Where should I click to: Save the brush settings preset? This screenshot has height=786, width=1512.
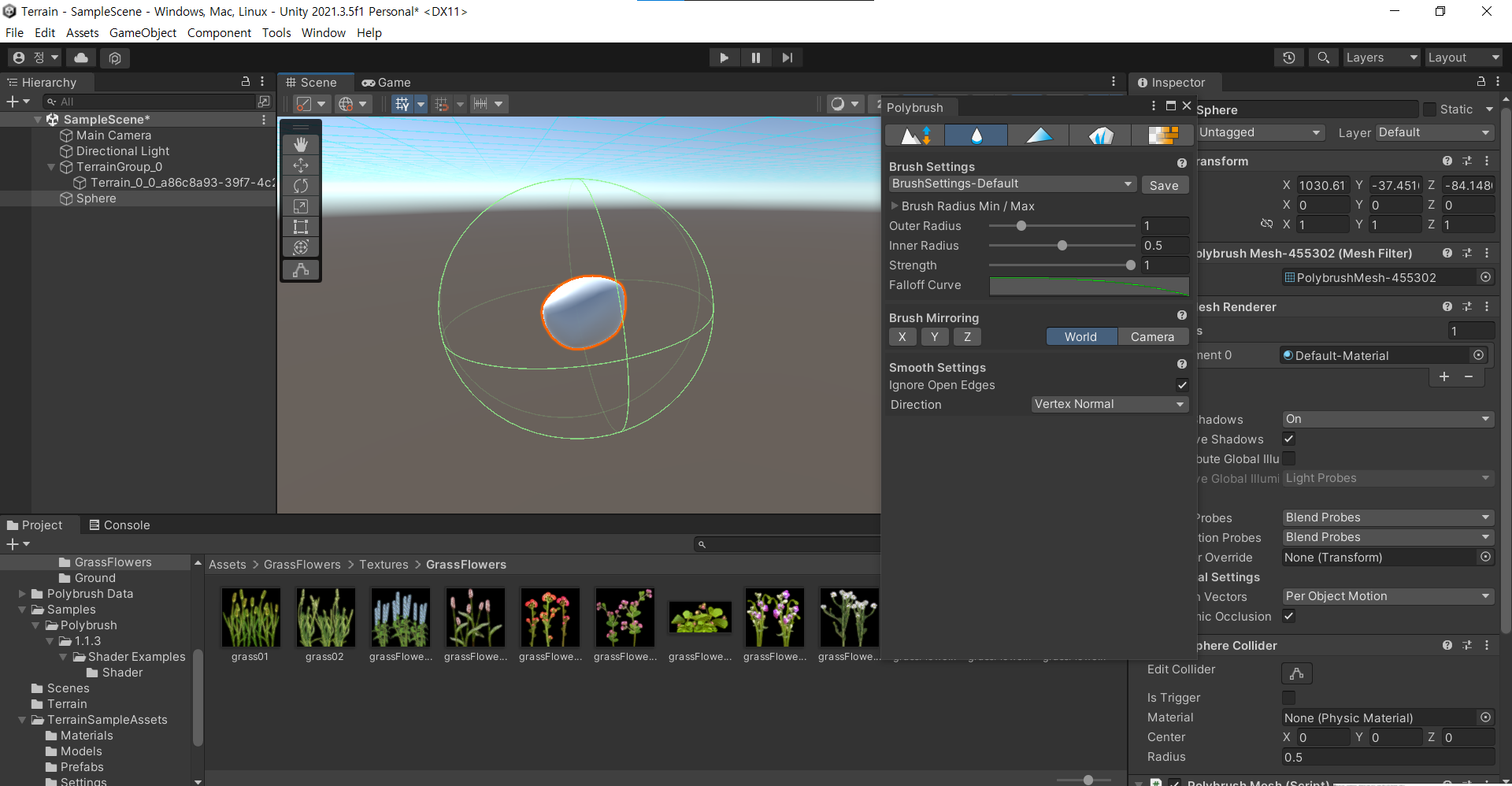coord(1164,185)
